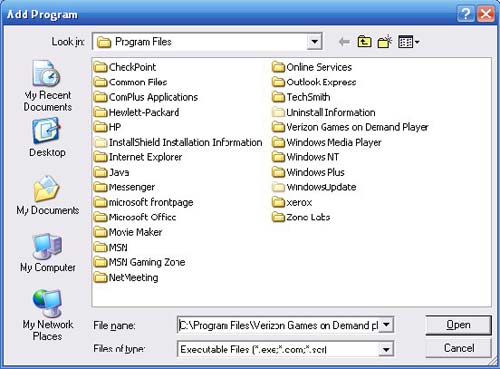
Task: Select Windows NT folder name
Action: click(313, 157)
